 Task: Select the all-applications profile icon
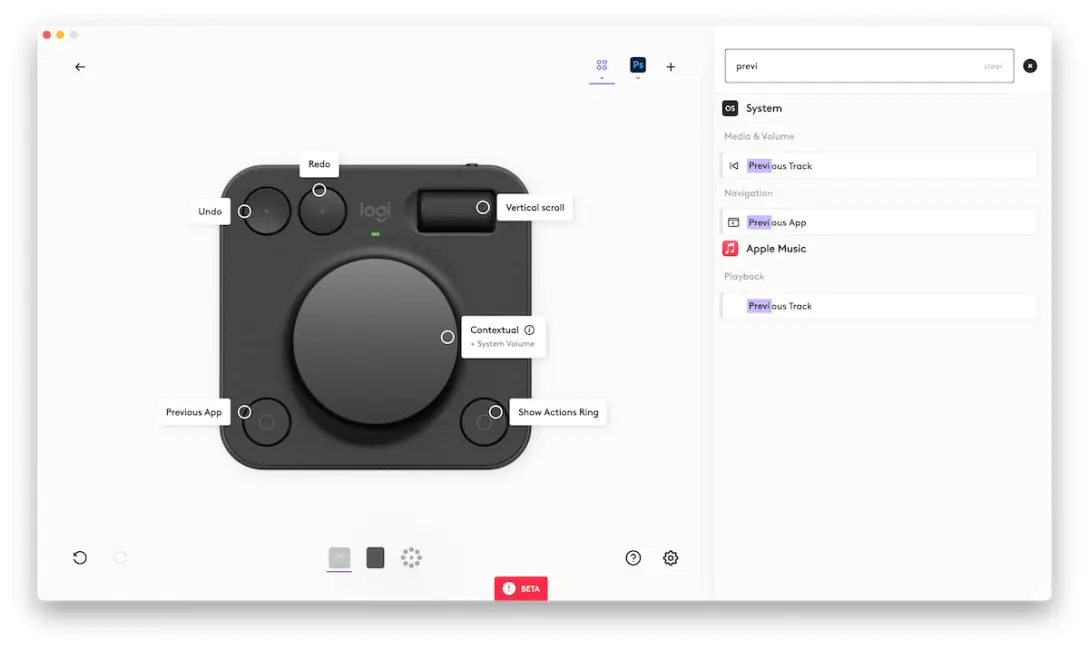pos(601,65)
